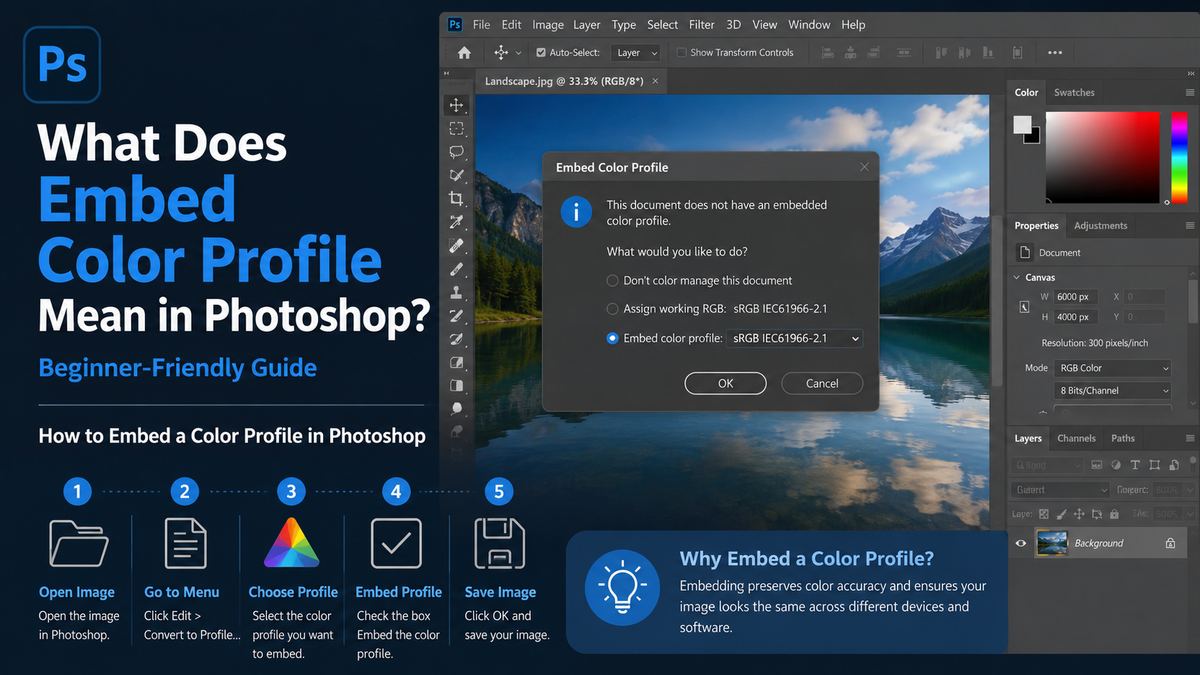This screenshot has height=675, width=1200.
Task: Collapse the Canvas section in Properties
Action: pyautogui.click(x=1018, y=278)
